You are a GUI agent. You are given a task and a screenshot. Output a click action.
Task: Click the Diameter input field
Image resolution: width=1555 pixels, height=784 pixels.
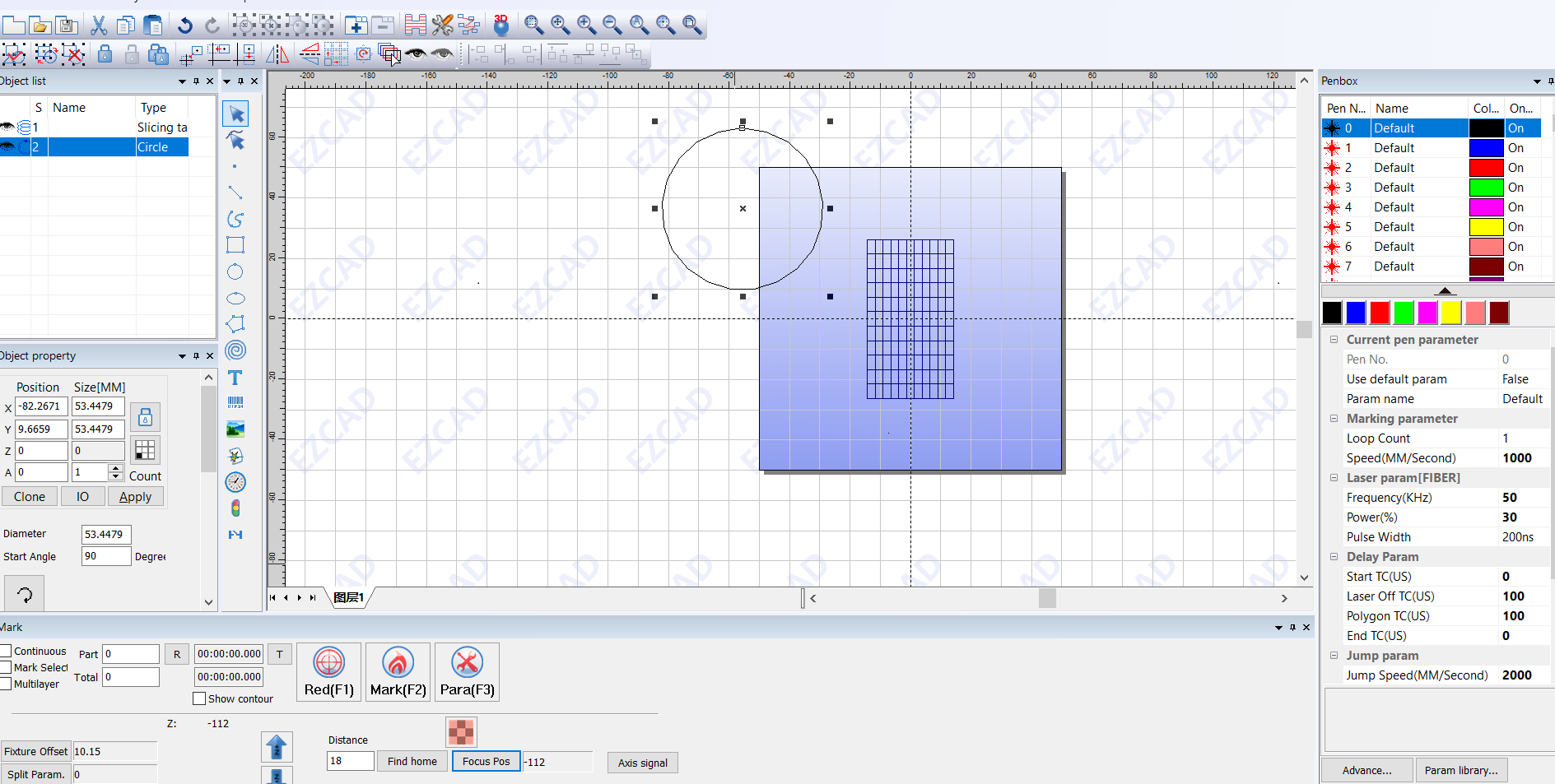point(106,534)
